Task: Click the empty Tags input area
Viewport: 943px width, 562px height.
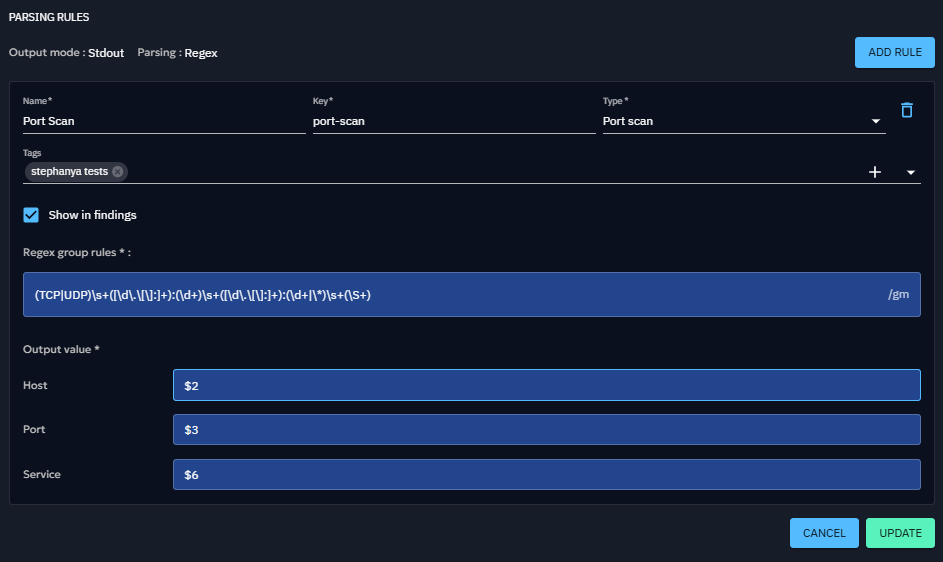Action: click(490, 172)
